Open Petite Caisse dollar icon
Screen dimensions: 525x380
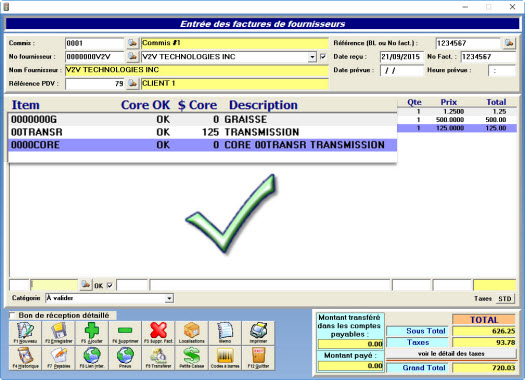(x=192, y=358)
